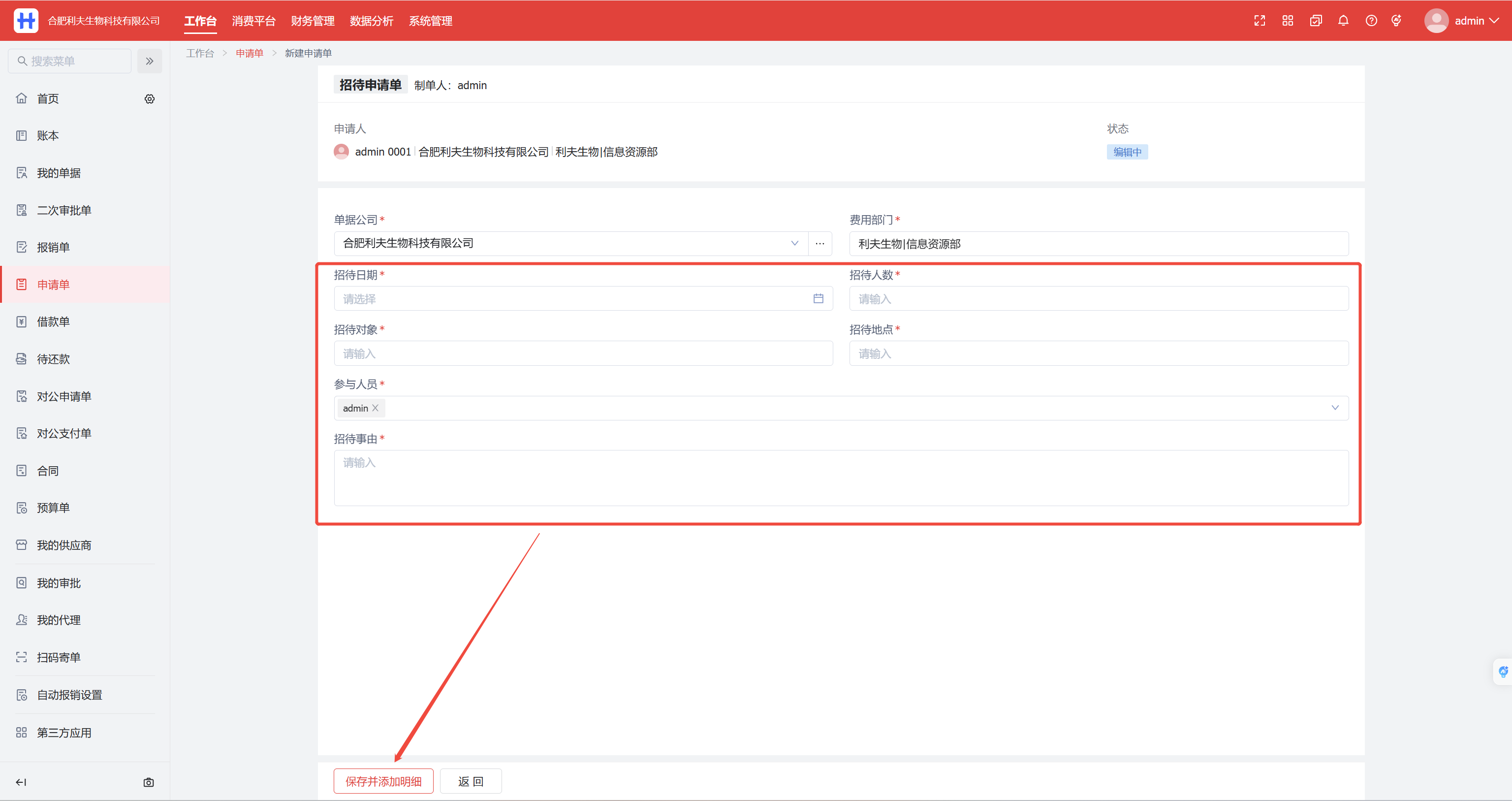This screenshot has height=801, width=1512.
Task: Click the 返回 button
Action: [471, 782]
